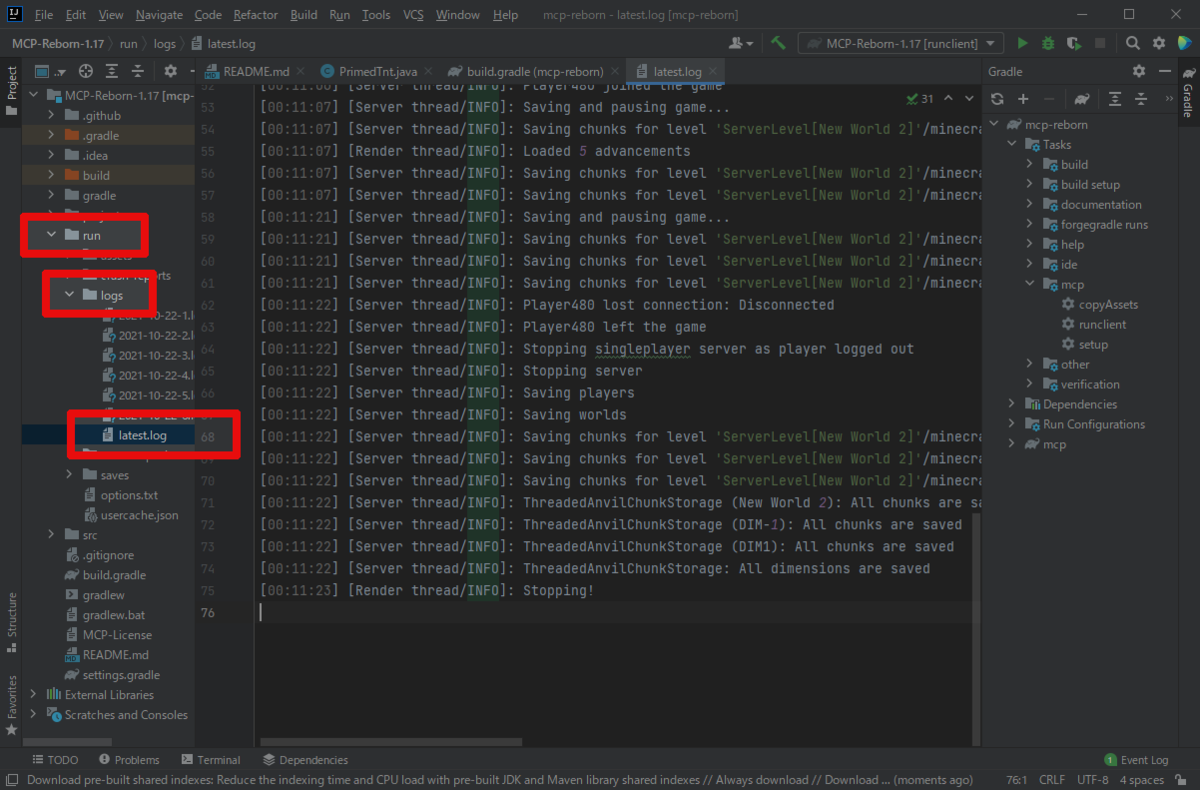Open gradlew.bat in the Project tree
Viewport: 1200px width, 790px height.
click(114, 615)
